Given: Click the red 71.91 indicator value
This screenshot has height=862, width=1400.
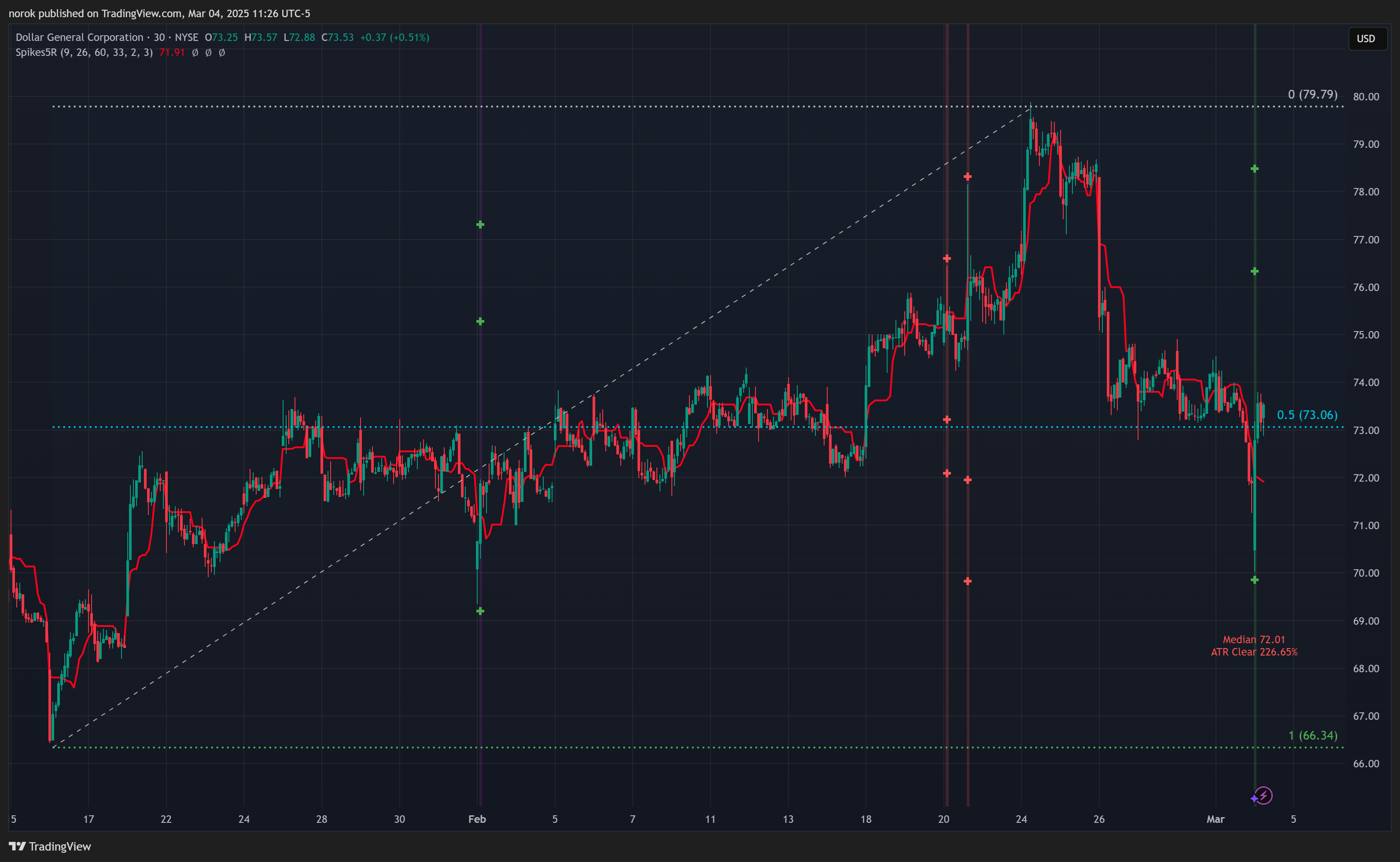Looking at the screenshot, I should point(172,52).
